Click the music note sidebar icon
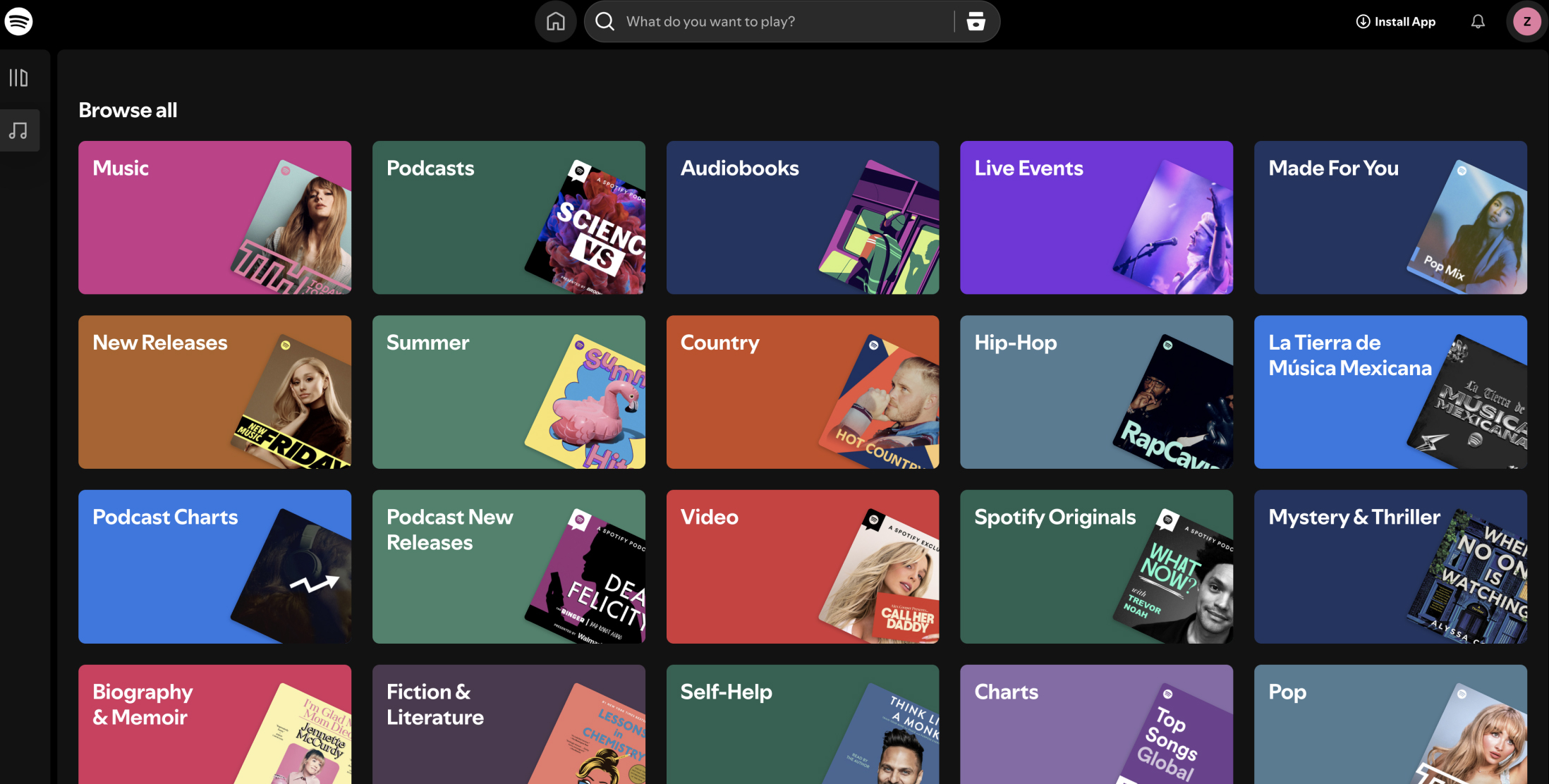1549x784 pixels. click(19, 130)
